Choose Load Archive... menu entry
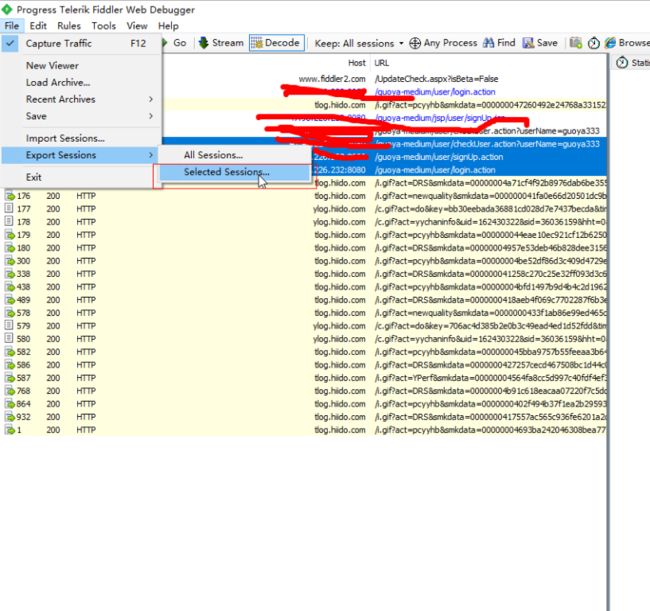Image resolution: width=650 pixels, height=611 pixels. (x=81, y=82)
